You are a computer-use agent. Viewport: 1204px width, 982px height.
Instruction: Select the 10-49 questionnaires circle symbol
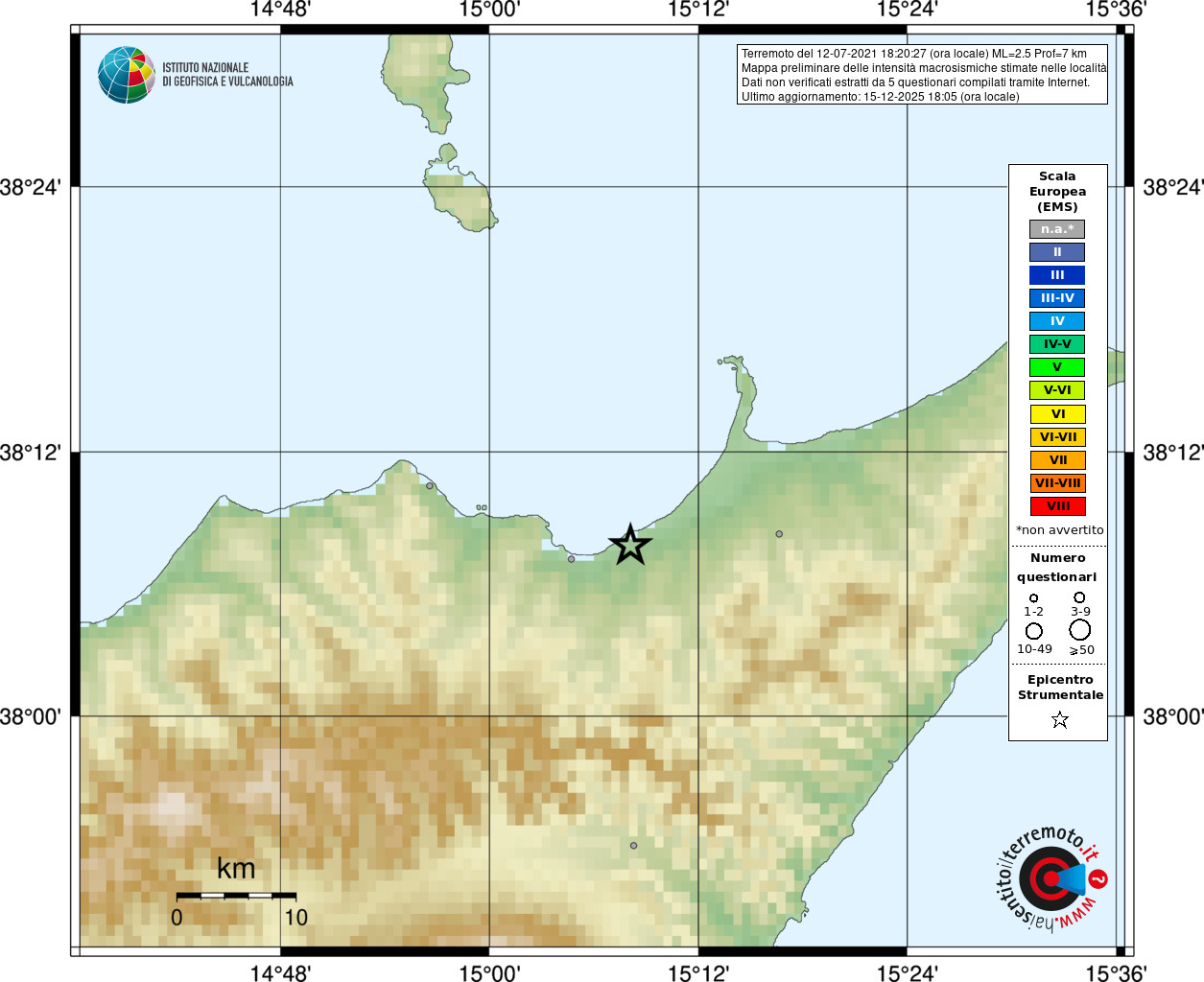(1033, 631)
